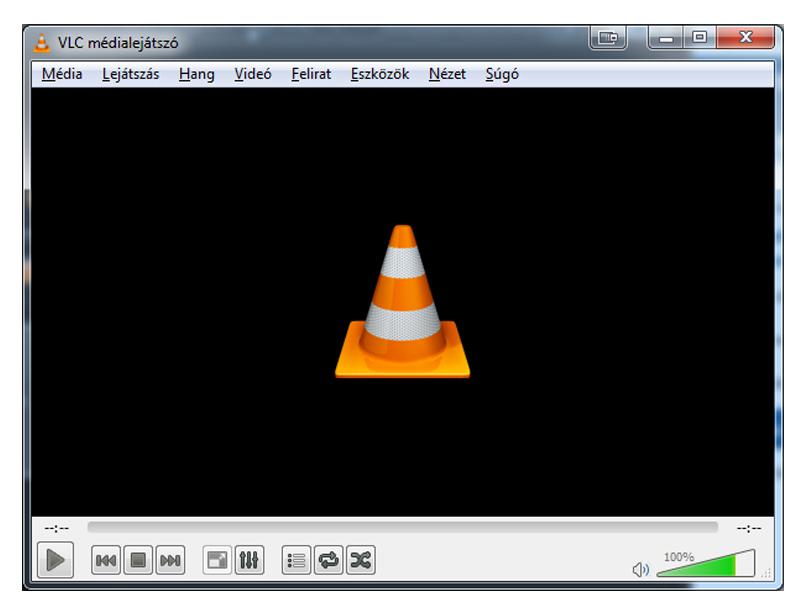
Task: Open the Média menu
Action: 62,74
